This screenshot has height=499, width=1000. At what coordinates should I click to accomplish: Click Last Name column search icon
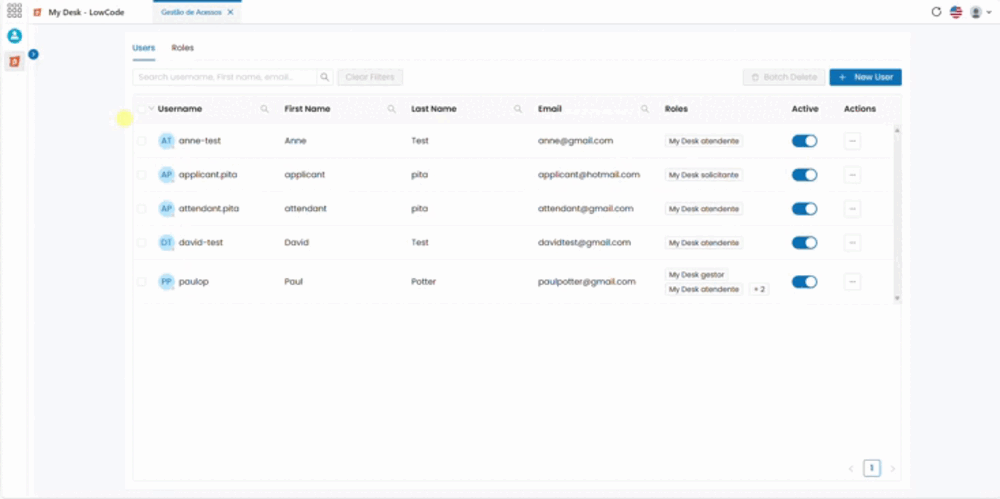(518, 109)
